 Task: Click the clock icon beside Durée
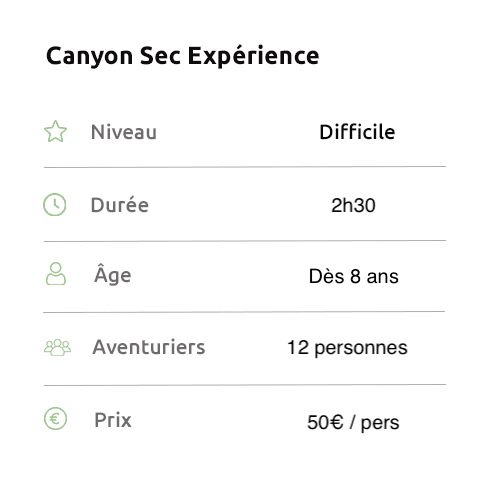pyautogui.click(x=55, y=204)
